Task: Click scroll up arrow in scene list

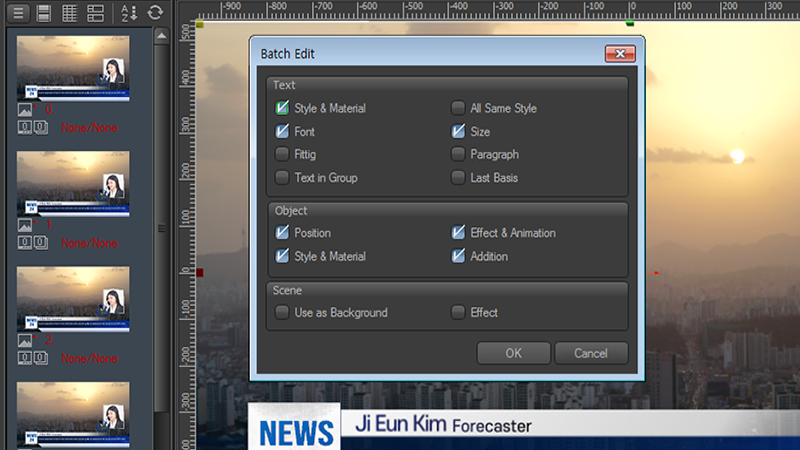Action: pos(161,36)
